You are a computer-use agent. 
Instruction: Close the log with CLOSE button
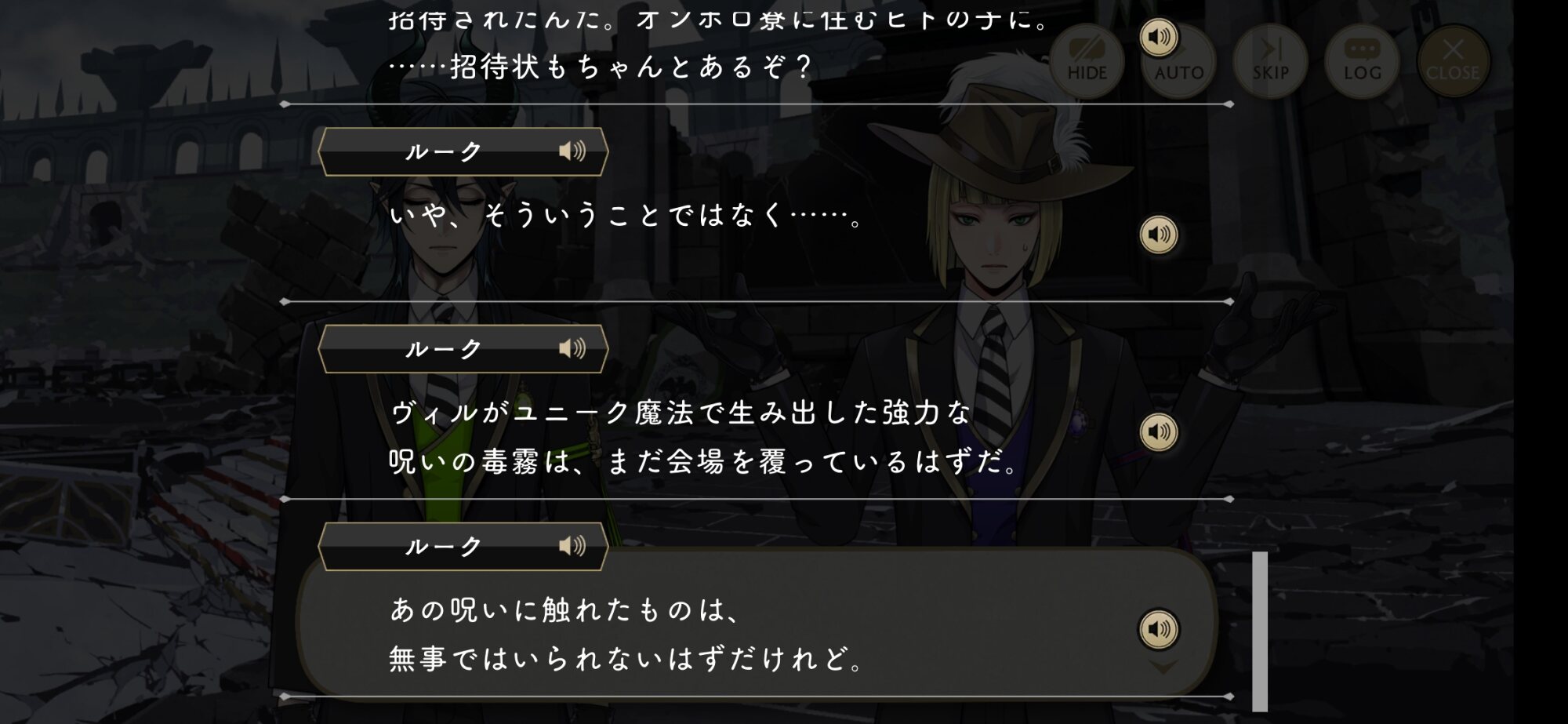1453,61
